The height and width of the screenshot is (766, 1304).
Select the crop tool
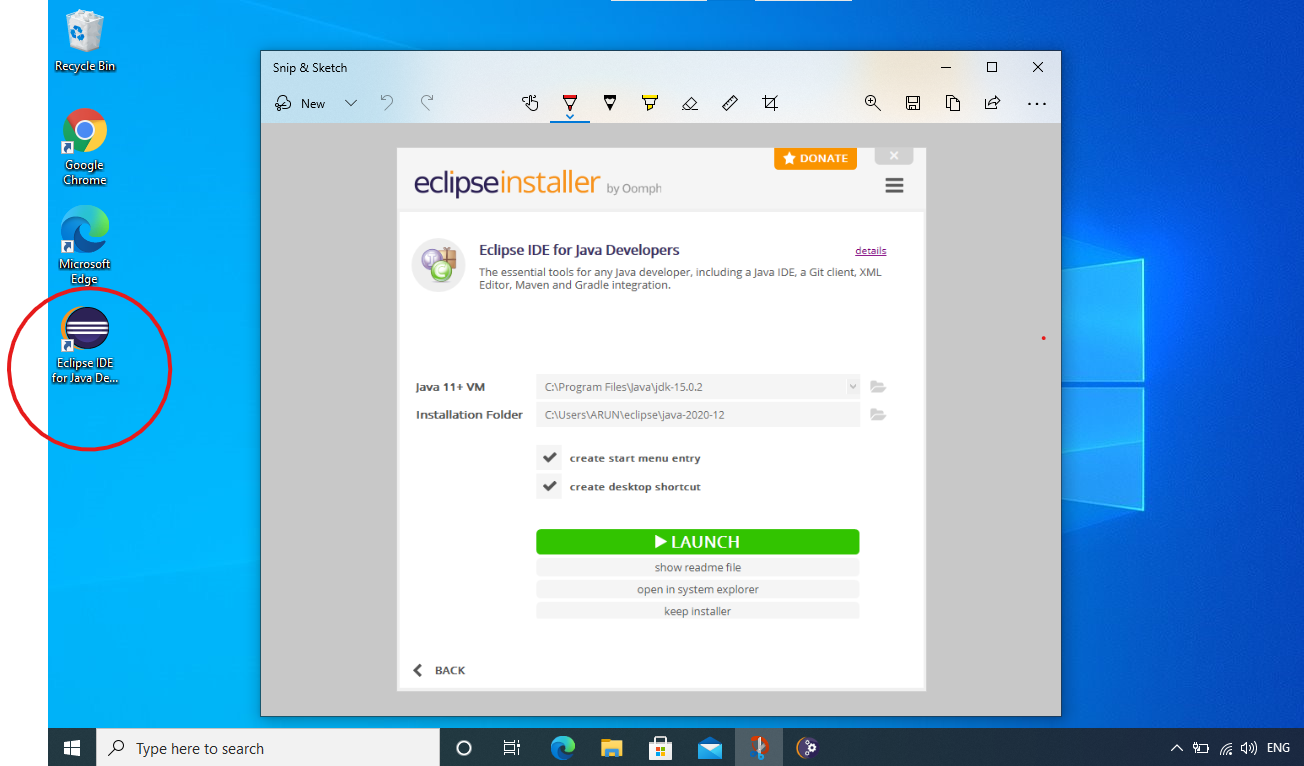click(769, 101)
